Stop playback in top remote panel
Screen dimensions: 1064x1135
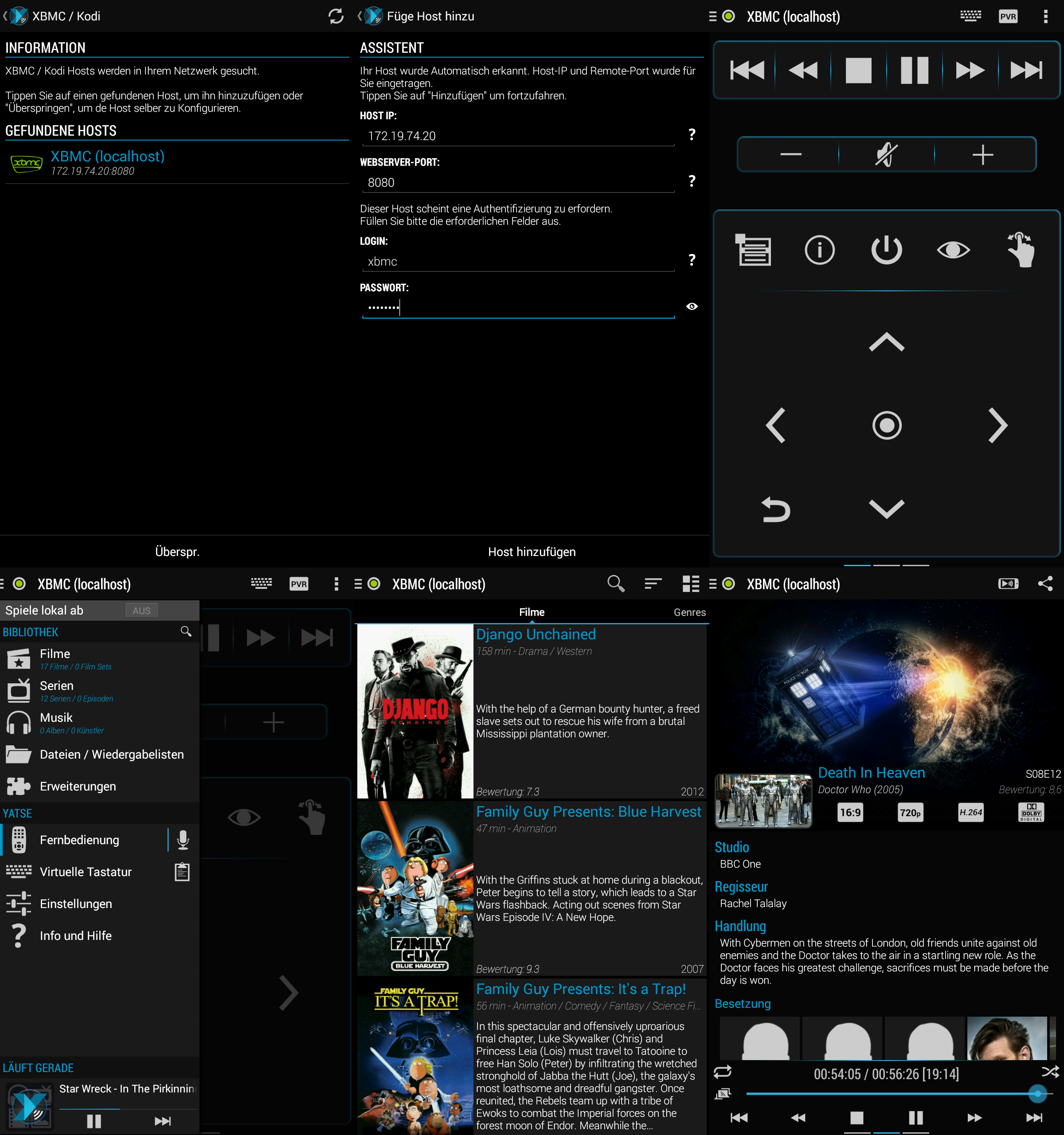858,70
